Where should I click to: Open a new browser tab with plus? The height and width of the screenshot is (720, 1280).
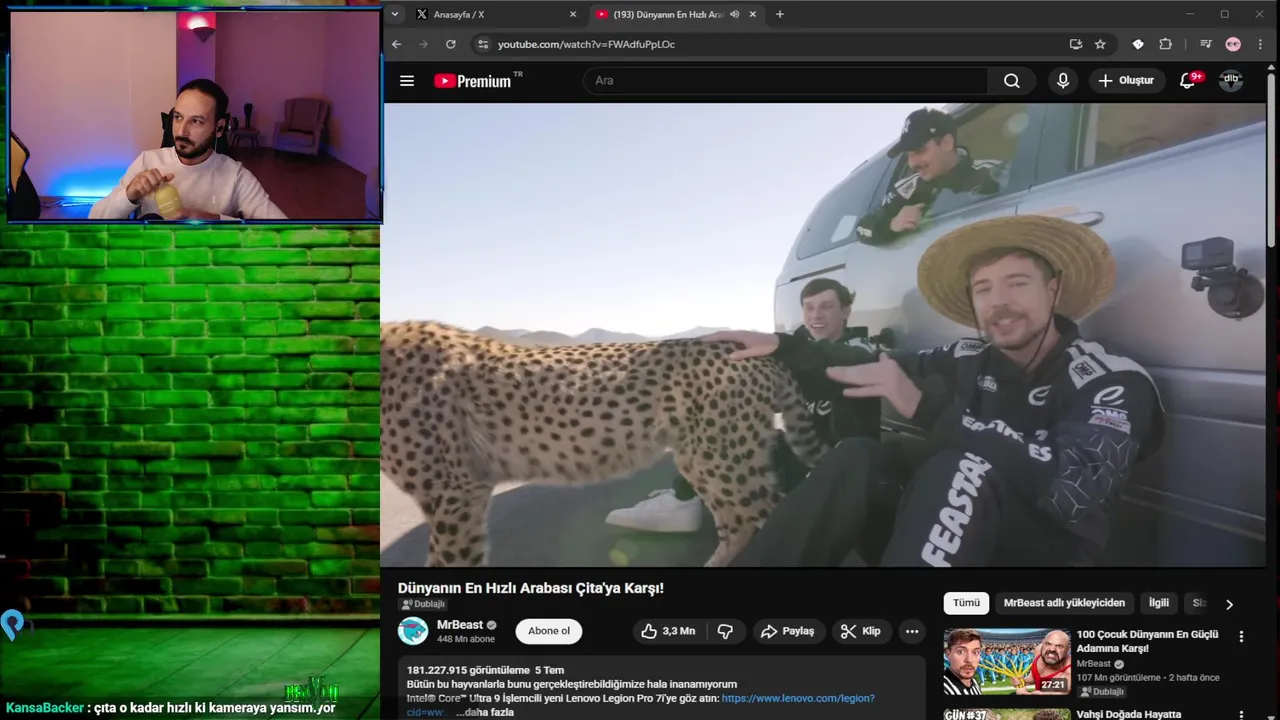780,14
